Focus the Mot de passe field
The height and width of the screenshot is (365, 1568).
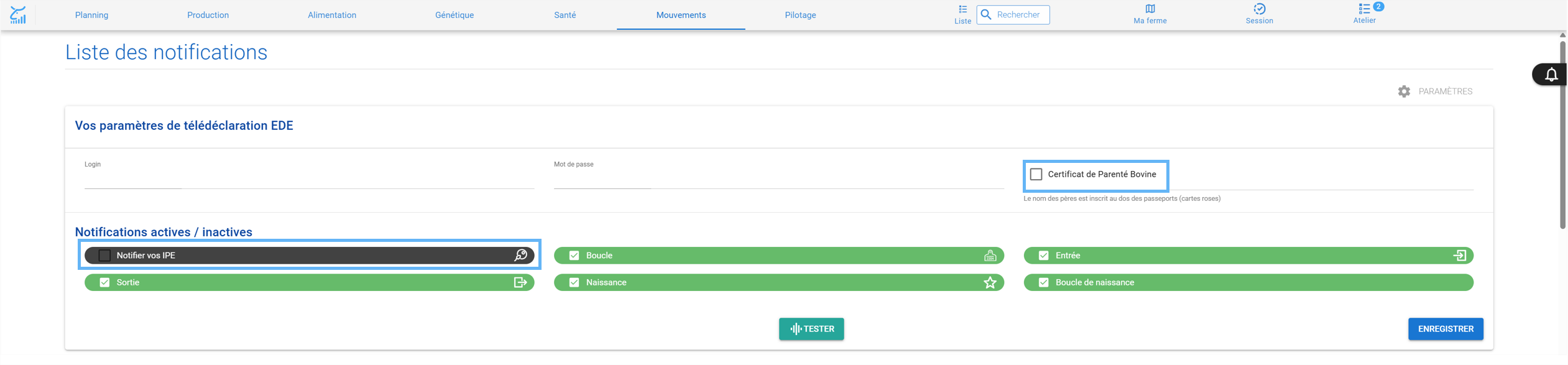click(778, 180)
